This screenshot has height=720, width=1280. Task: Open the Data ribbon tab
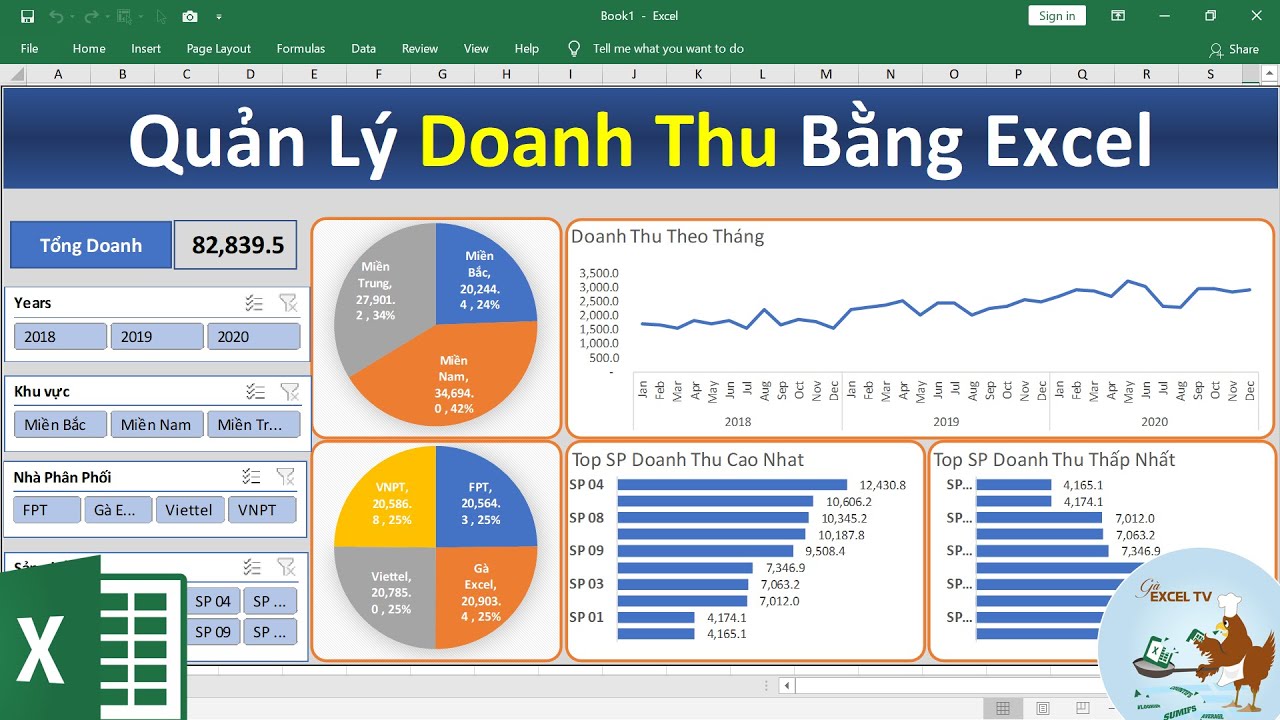click(x=364, y=49)
